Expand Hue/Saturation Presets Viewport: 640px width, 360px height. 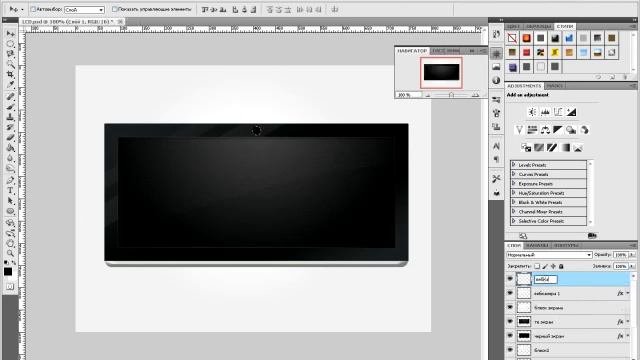[513, 193]
